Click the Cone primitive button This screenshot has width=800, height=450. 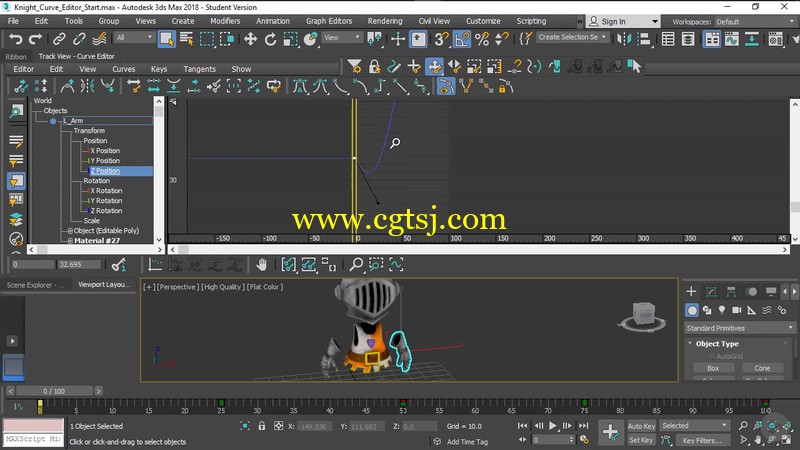[x=762, y=368]
